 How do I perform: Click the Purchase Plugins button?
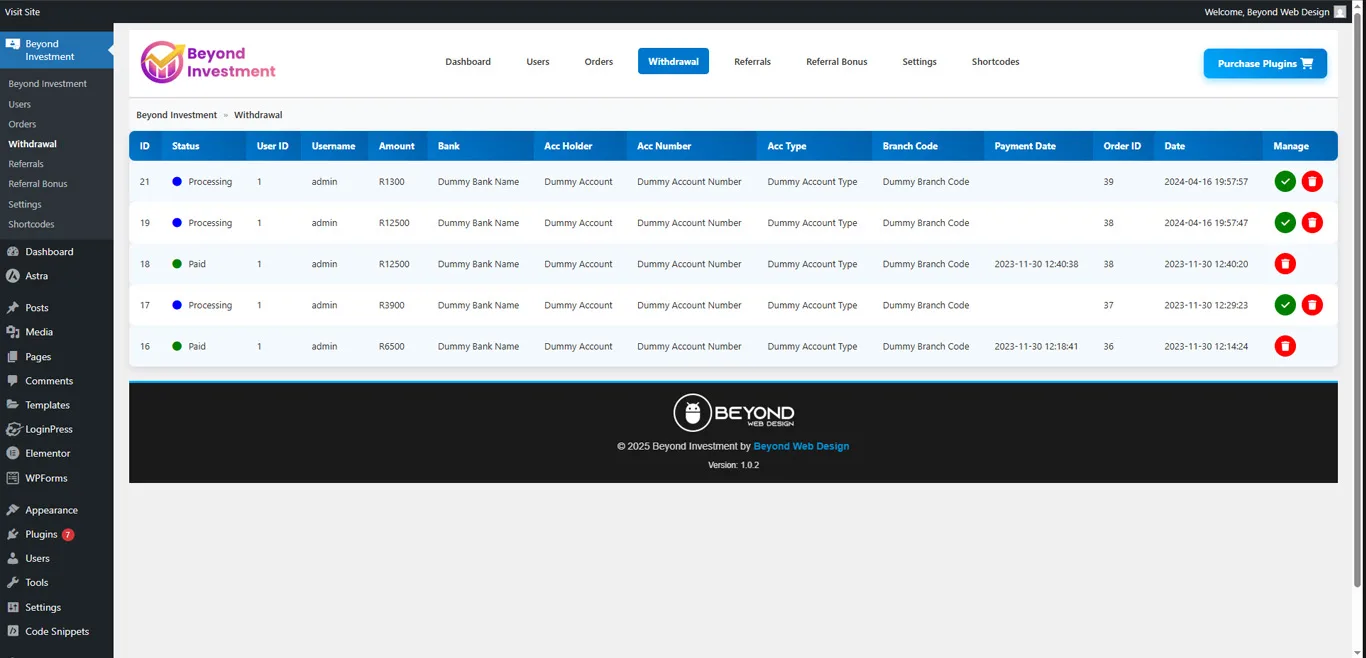click(x=1265, y=63)
